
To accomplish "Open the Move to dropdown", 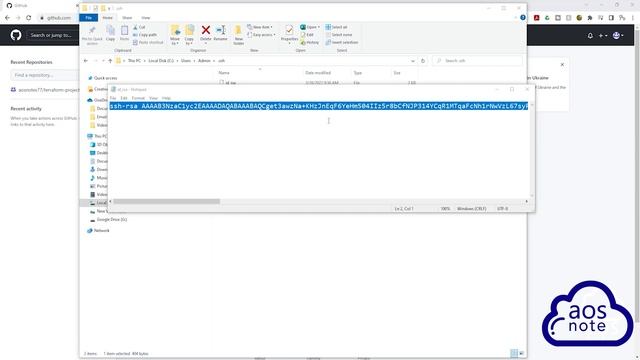I will point(175,35).
